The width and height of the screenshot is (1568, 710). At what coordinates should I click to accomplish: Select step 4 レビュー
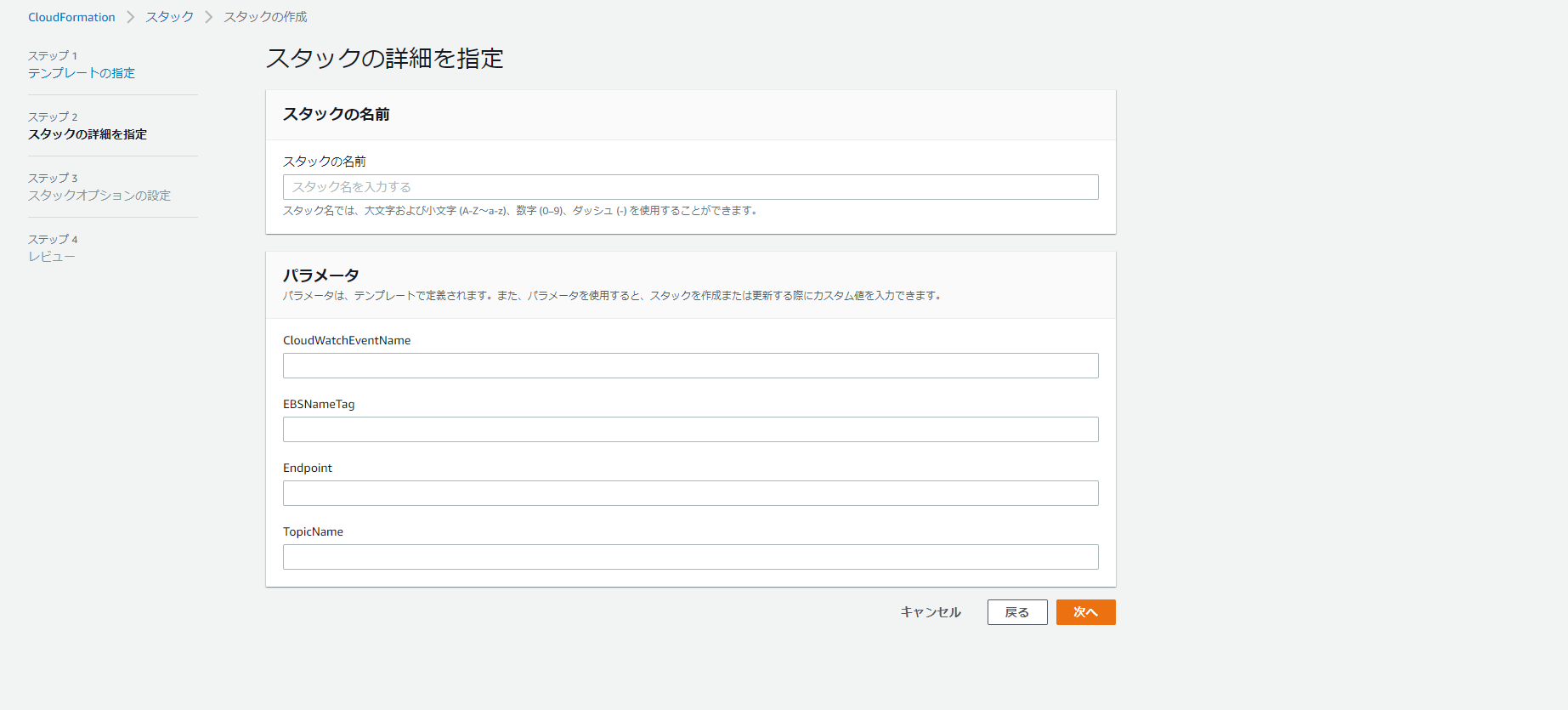click(52, 257)
